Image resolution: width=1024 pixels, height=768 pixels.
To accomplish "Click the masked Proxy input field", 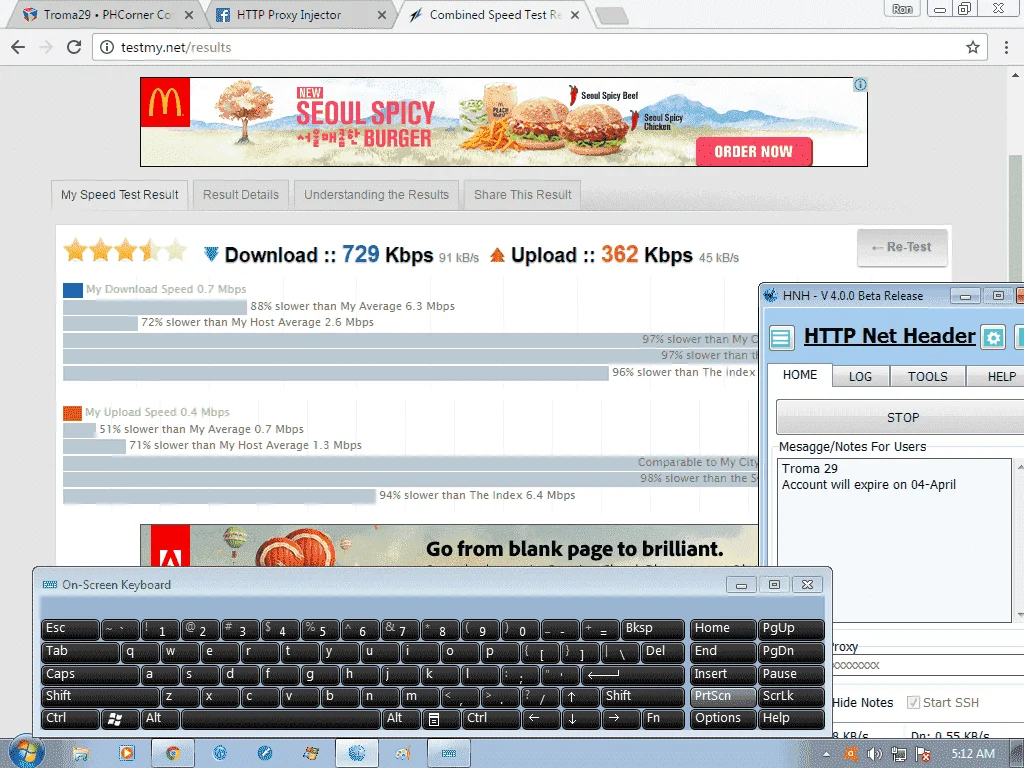I will (x=927, y=665).
